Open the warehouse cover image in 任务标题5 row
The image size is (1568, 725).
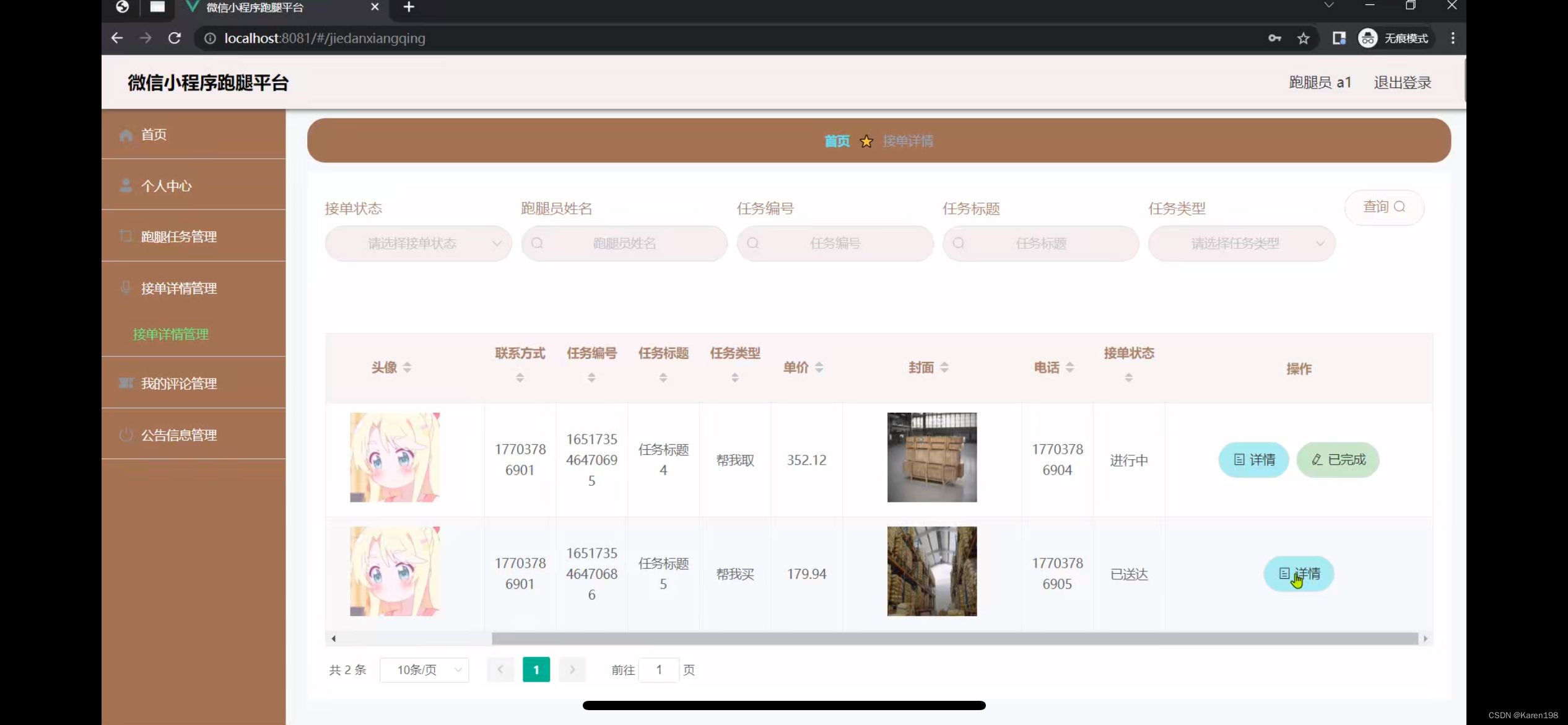tap(932, 571)
